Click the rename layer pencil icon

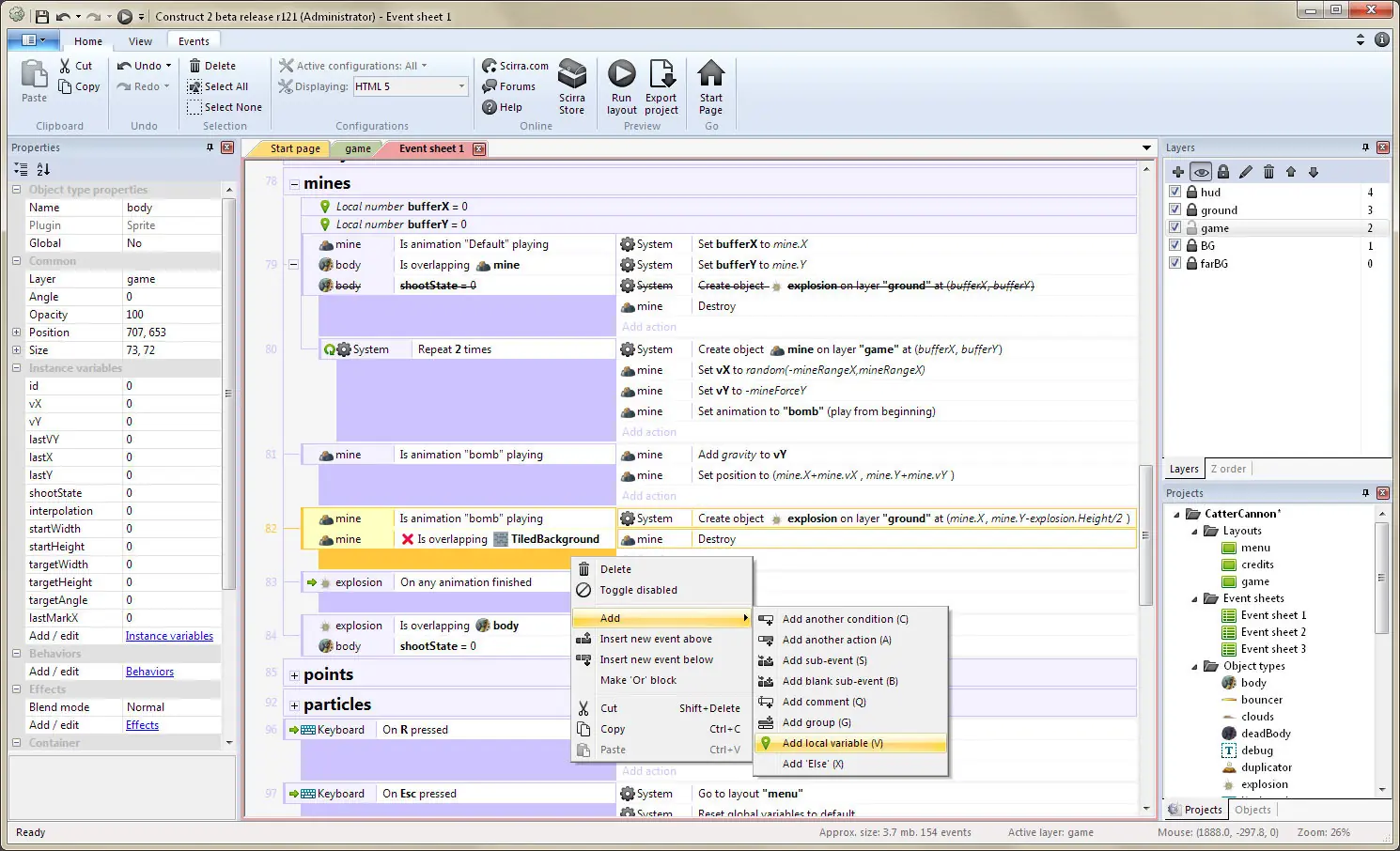(x=1246, y=172)
